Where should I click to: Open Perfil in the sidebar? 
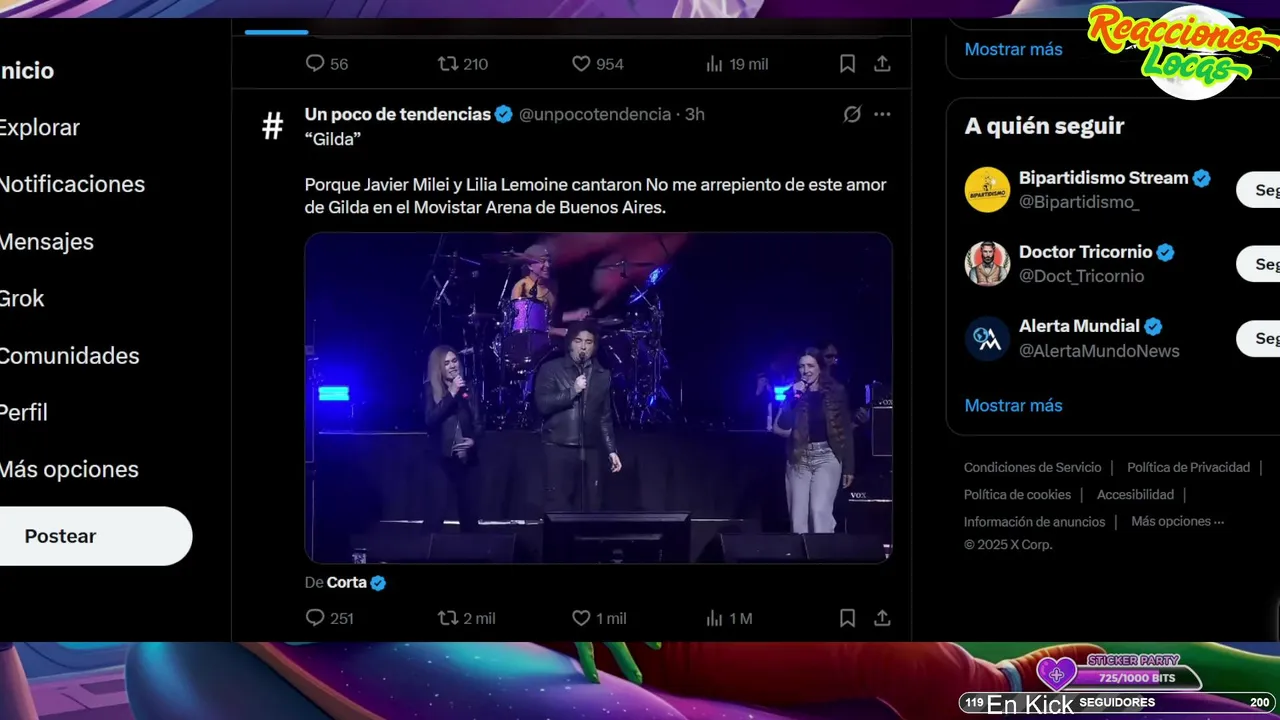tap(24, 413)
